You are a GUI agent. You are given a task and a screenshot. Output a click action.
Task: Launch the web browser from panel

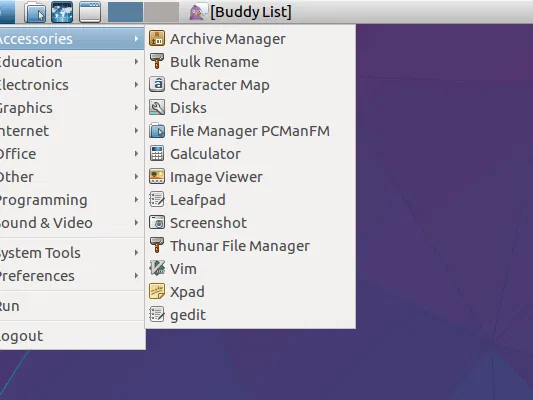pyautogui.click(x=62, y=12)
